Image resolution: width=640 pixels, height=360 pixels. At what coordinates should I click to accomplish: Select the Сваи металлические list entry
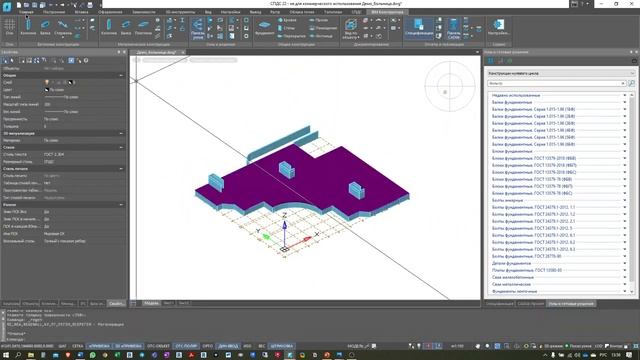coord(511,284)
